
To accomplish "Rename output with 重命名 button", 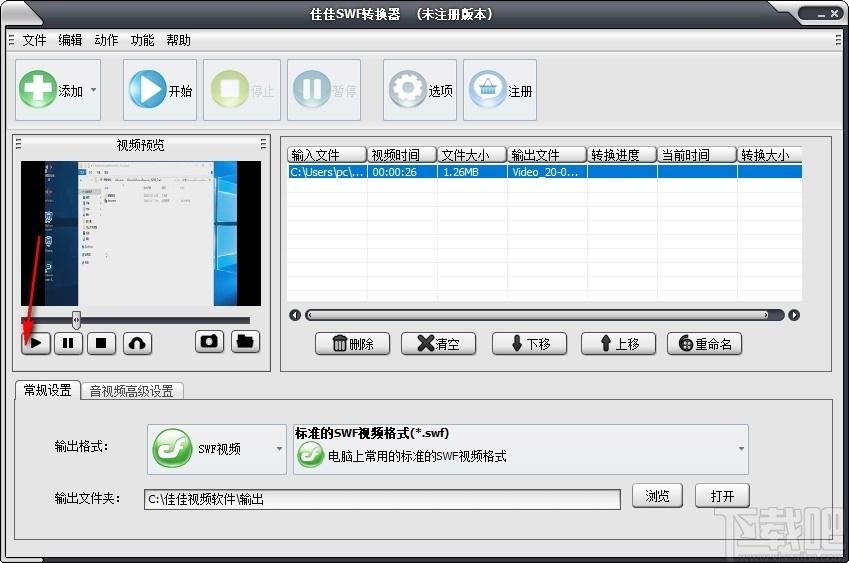I will pyautogui.click(x=704, y=344).
